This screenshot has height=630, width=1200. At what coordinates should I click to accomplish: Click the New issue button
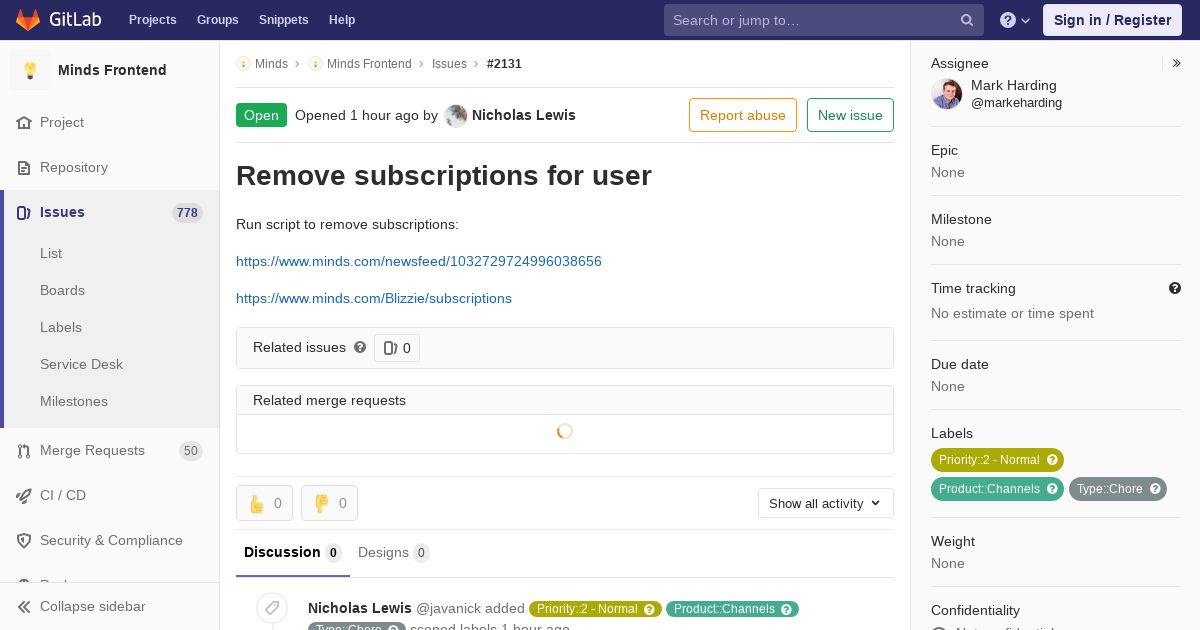coord(850,115)
